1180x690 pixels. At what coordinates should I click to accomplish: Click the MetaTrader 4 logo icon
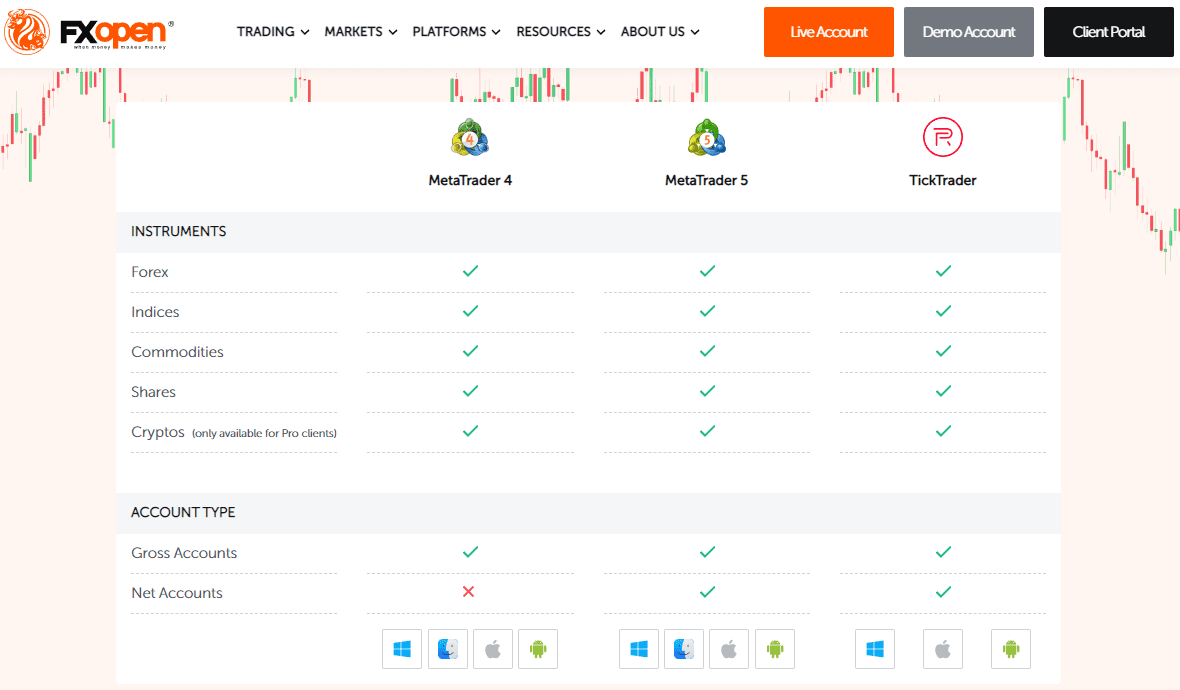pos(470,138)
